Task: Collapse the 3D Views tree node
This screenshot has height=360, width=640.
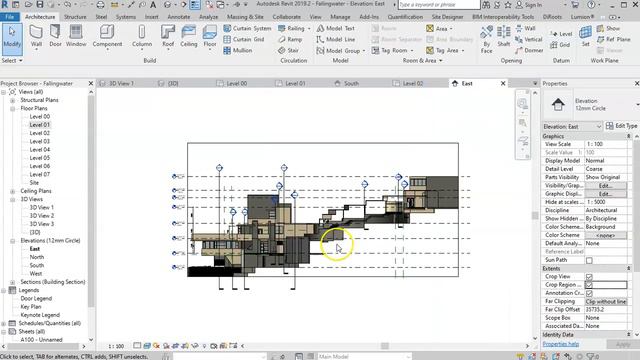Action: 13,199
